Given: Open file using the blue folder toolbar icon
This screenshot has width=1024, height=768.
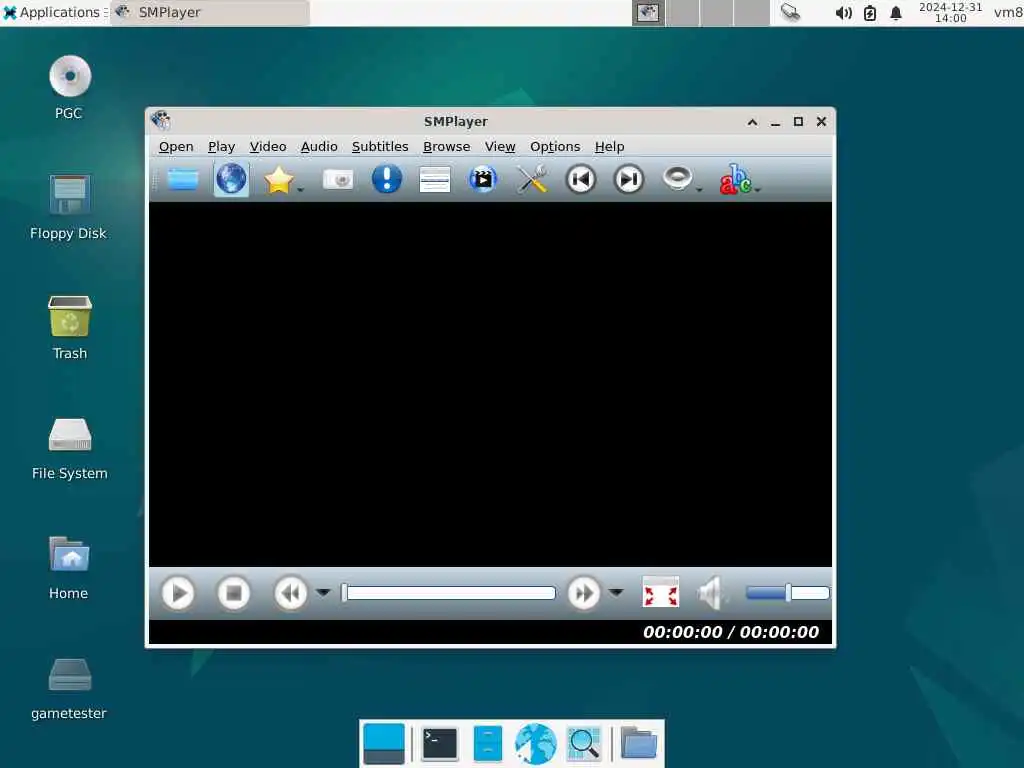Looking at the screenshot, I should (183, 179).
